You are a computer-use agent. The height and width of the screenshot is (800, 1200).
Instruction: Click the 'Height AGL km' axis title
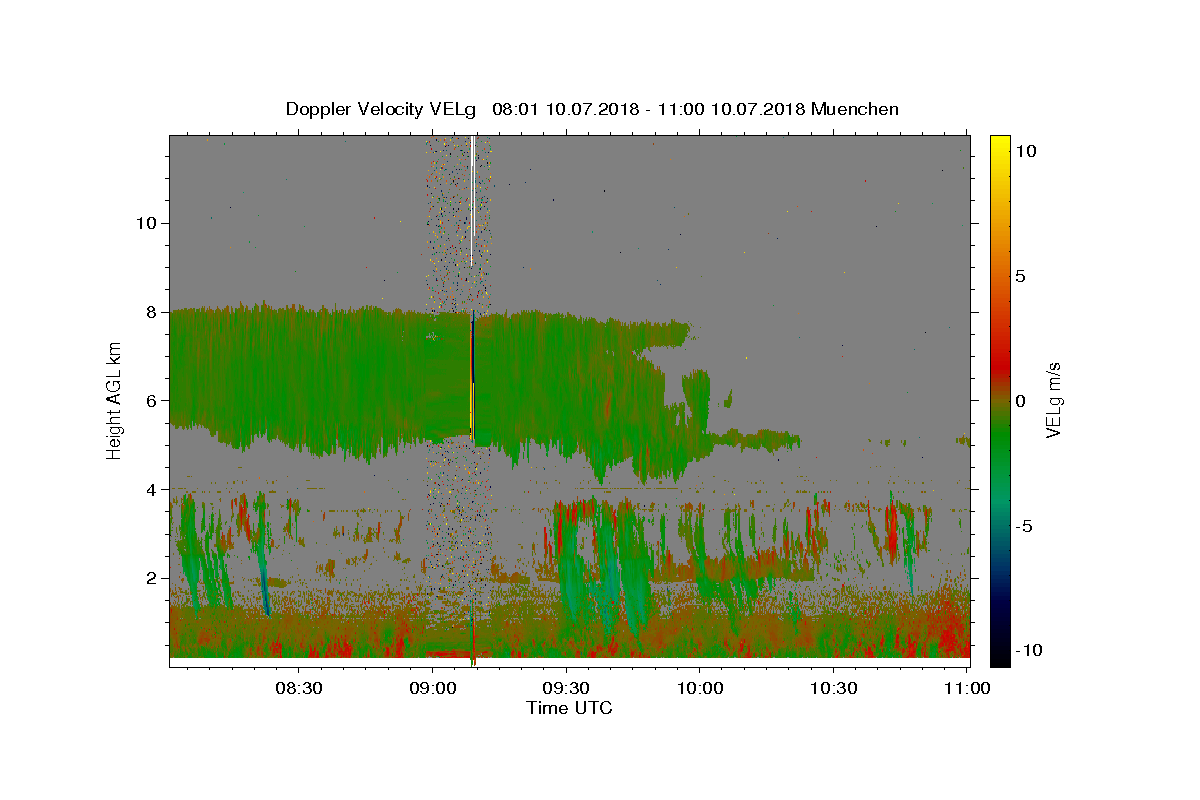(115, 400)
